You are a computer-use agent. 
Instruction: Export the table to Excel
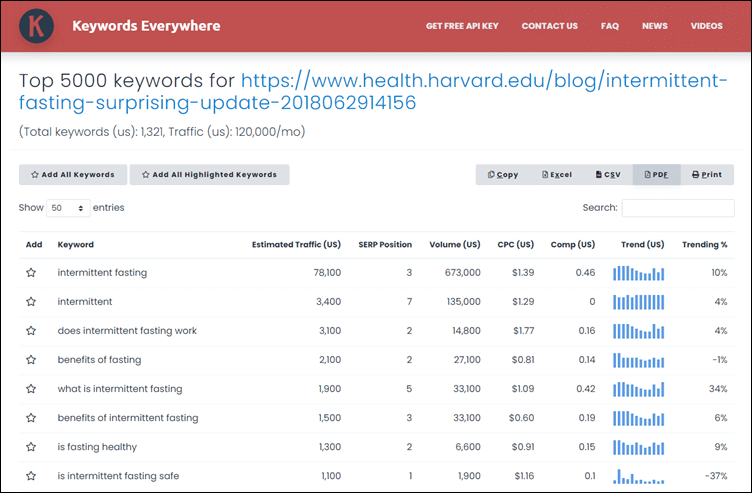[x=557, y=175]
